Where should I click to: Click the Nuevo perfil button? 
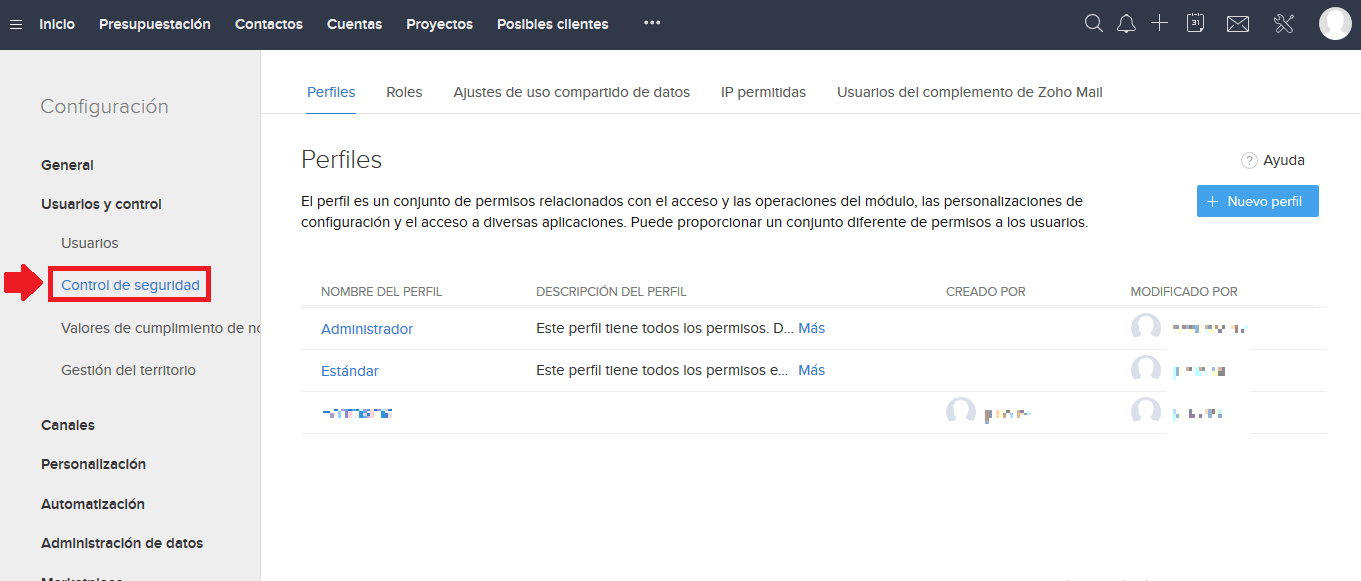point(1257,200)
